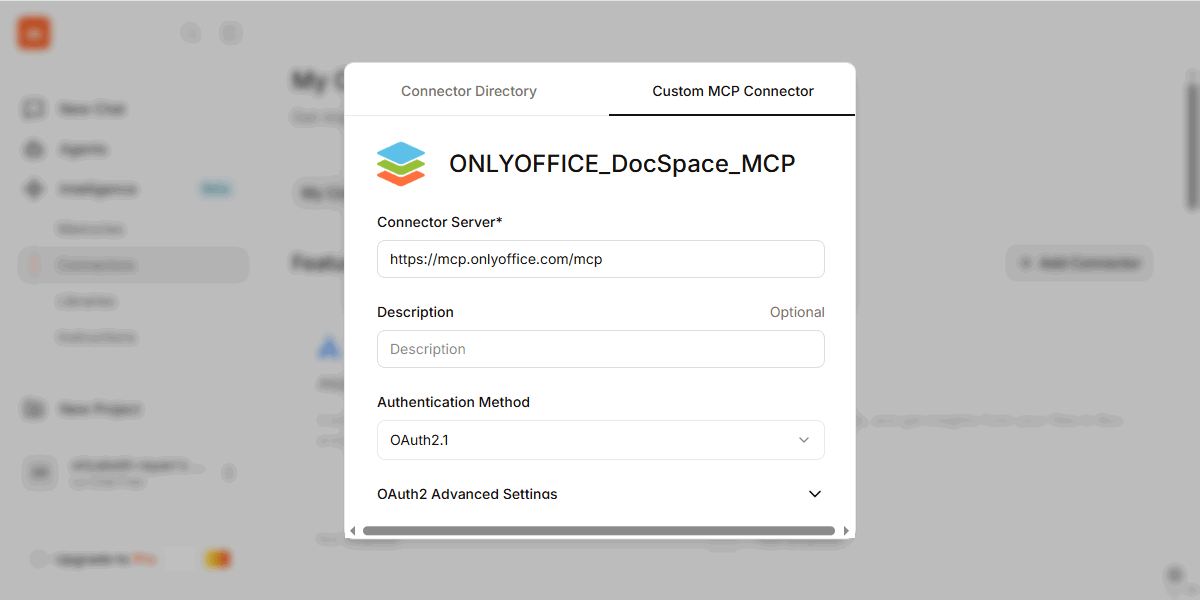The height and width of the screenshot is (600, 1200).
Task: Select the Custom MCP Connector tab
Action: 731,90
